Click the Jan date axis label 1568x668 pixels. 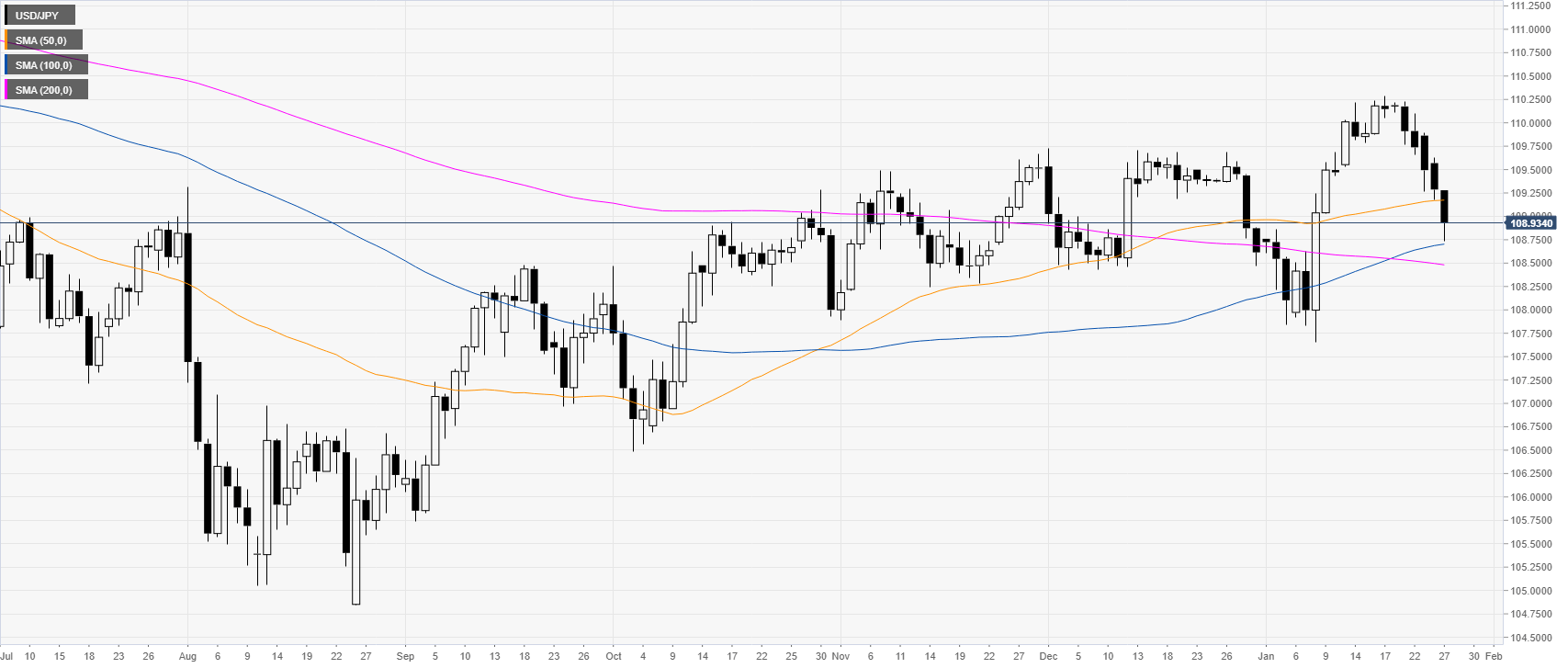pyautogui.click(x=1267, y=656)
